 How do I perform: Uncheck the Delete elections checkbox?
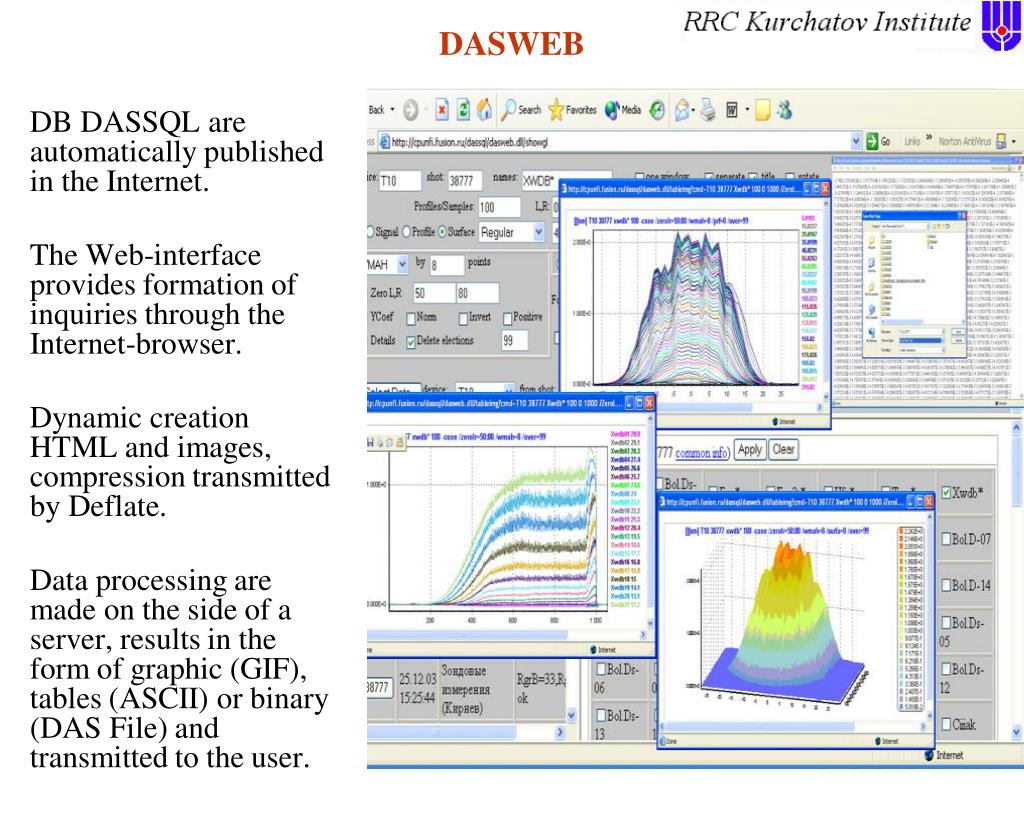tap(411, 342)
